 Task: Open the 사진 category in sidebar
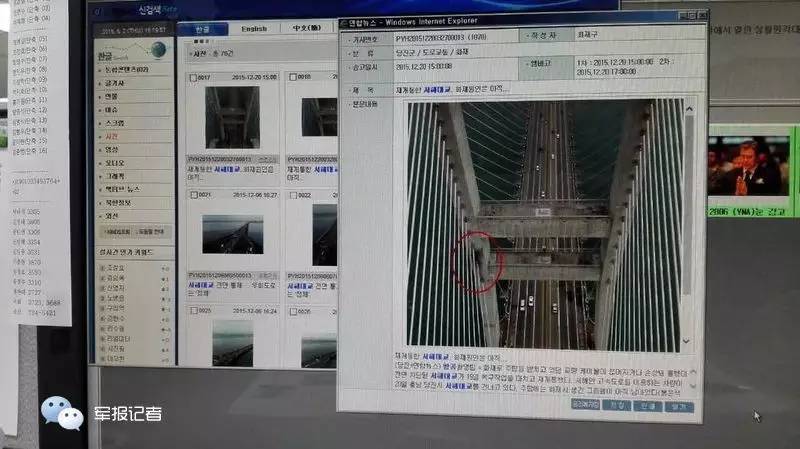[x=112, y=136]
